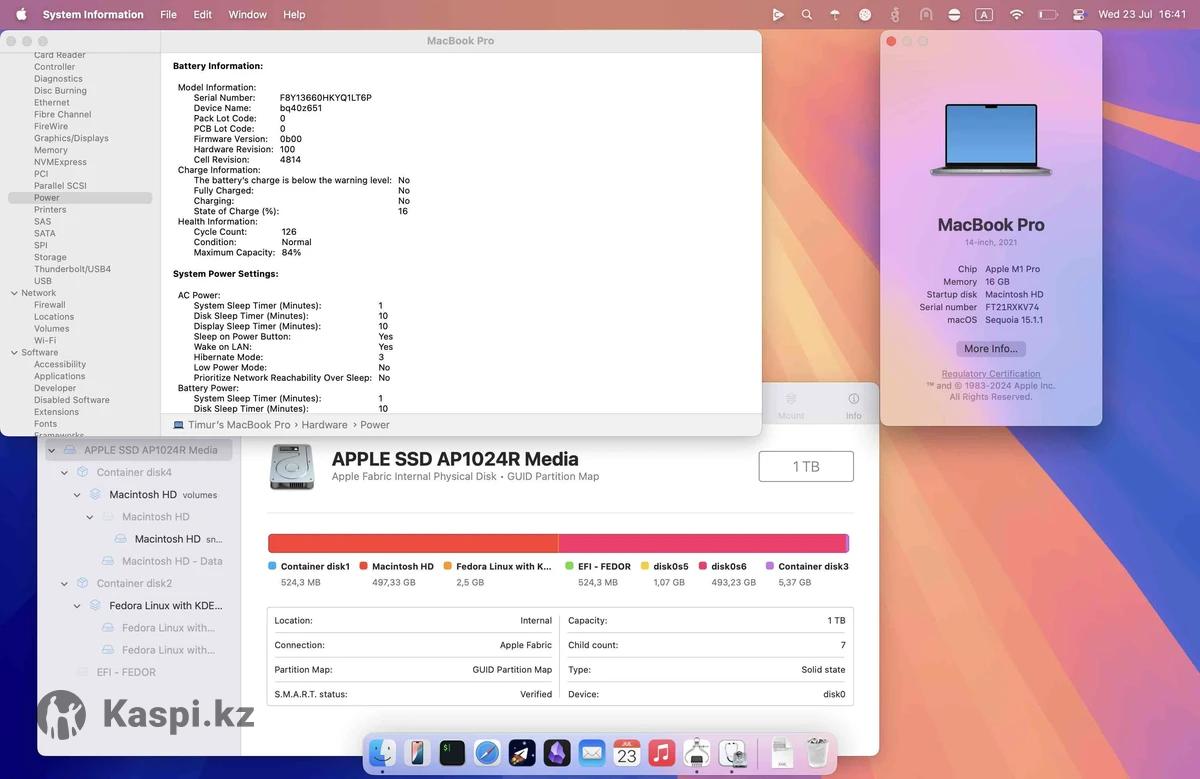Click the 1 TB capacity box
The height and width of the screenshot is (779, 1200).
[806, 466]
